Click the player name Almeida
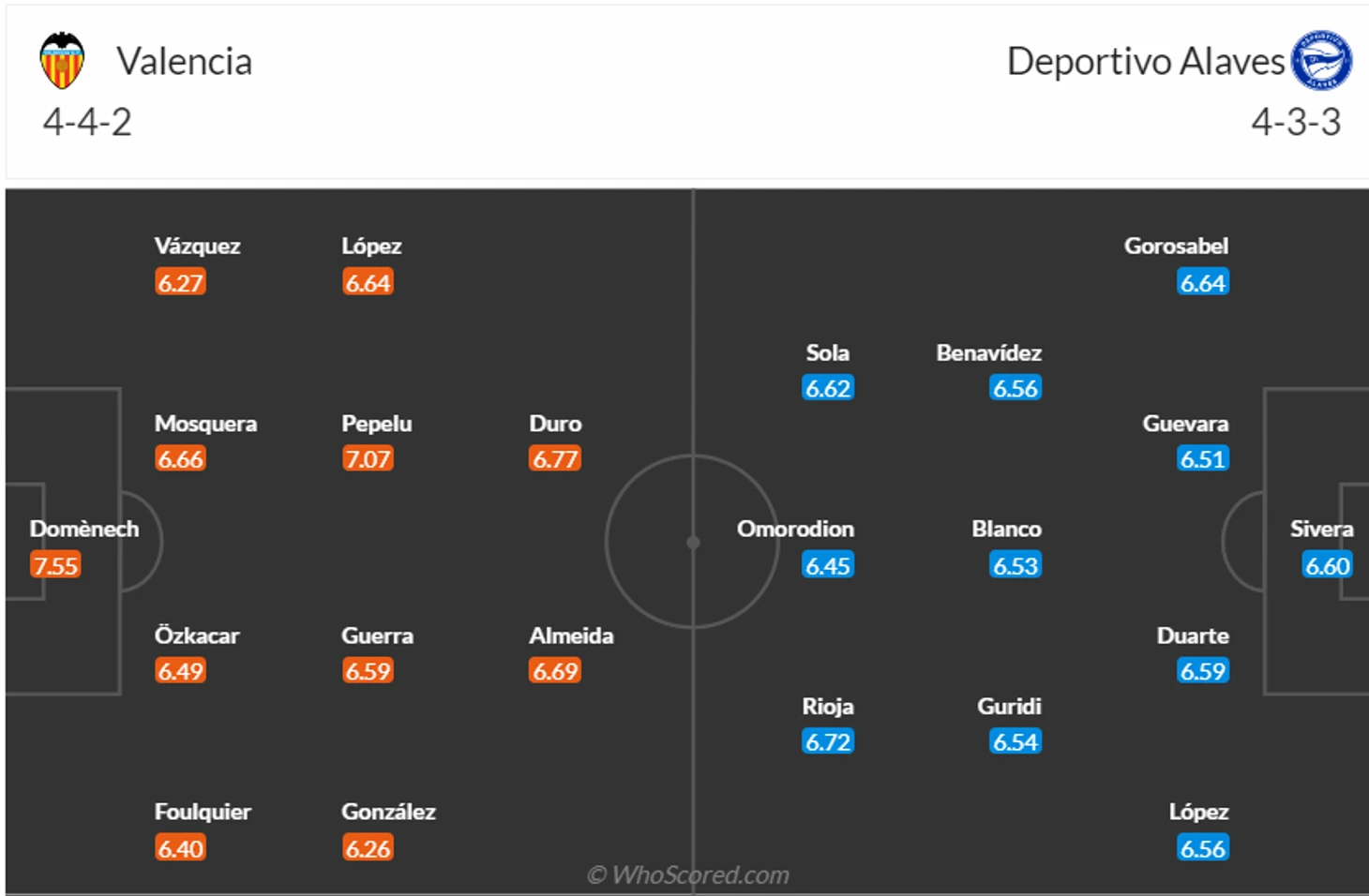The height and width of the screenshot is (896, 1369). [571, 635]
